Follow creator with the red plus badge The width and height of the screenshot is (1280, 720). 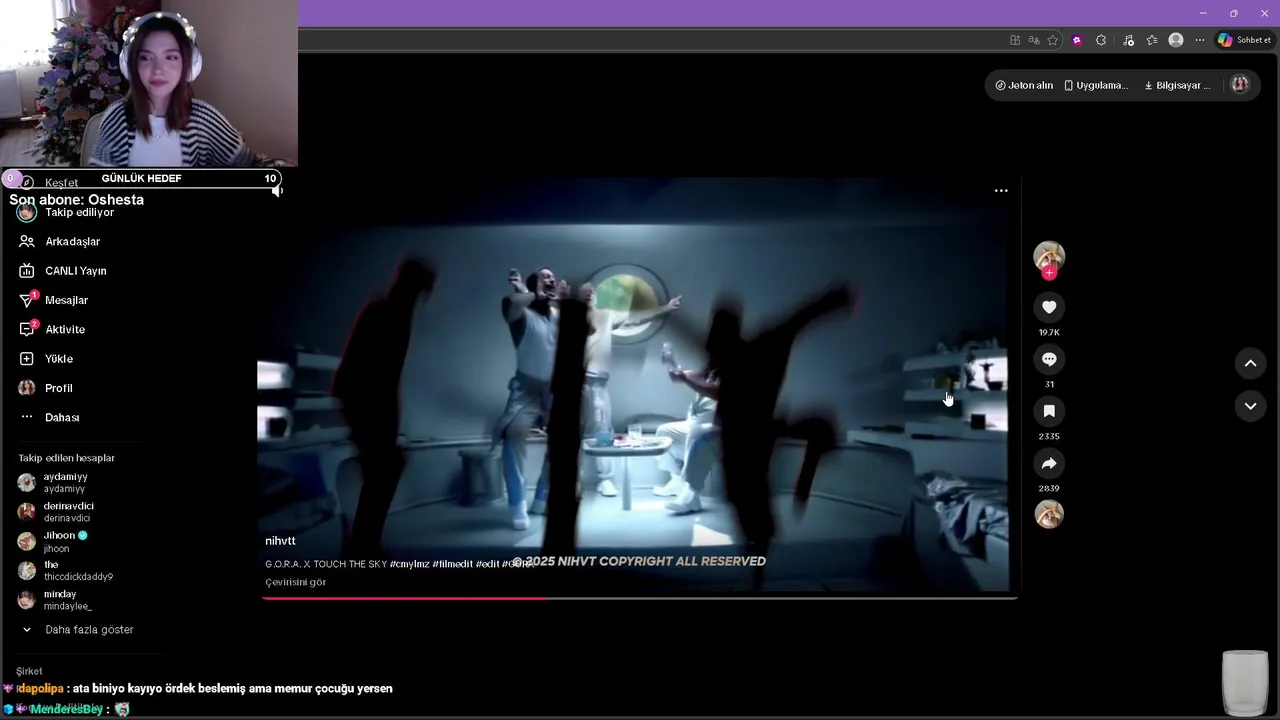pos(1049,273)
